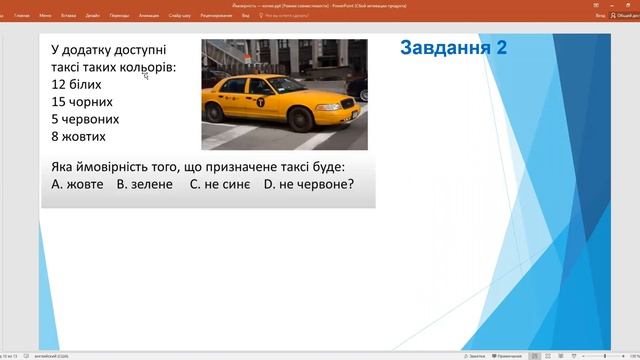
Task: Open the Вид ribbon tab
Action: click(245, 16)
